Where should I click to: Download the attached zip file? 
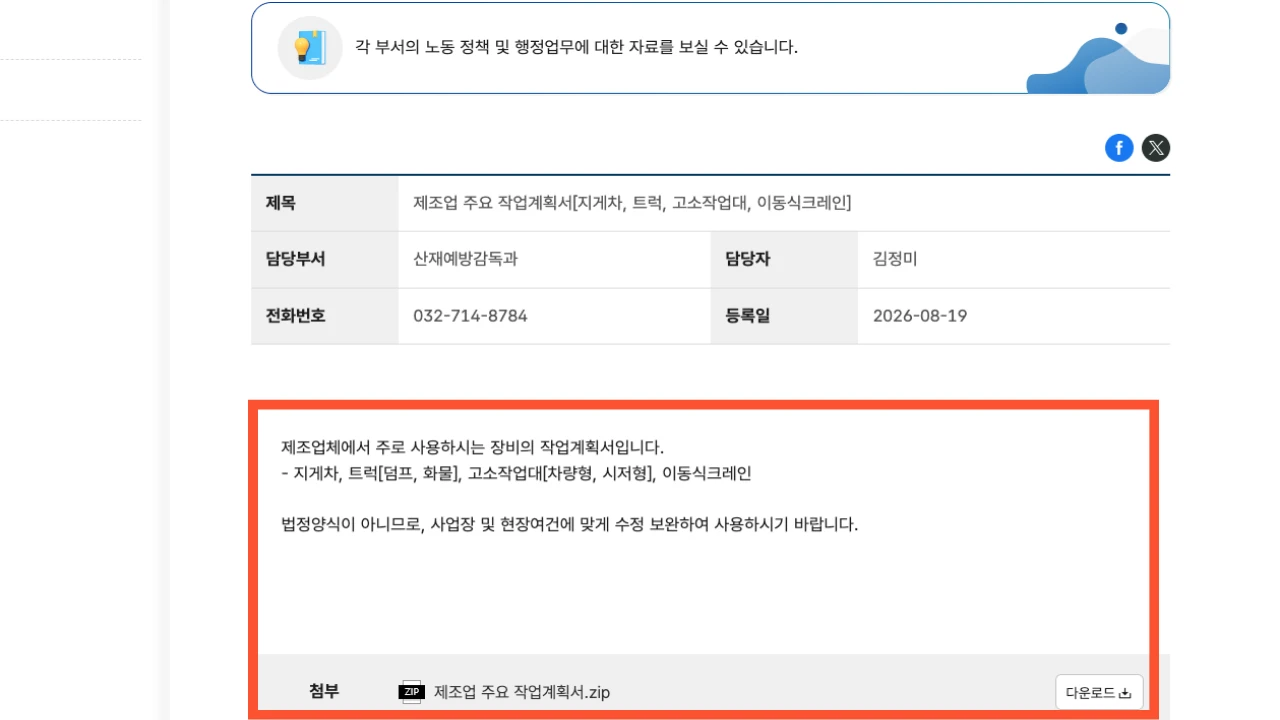point(1099,692)
